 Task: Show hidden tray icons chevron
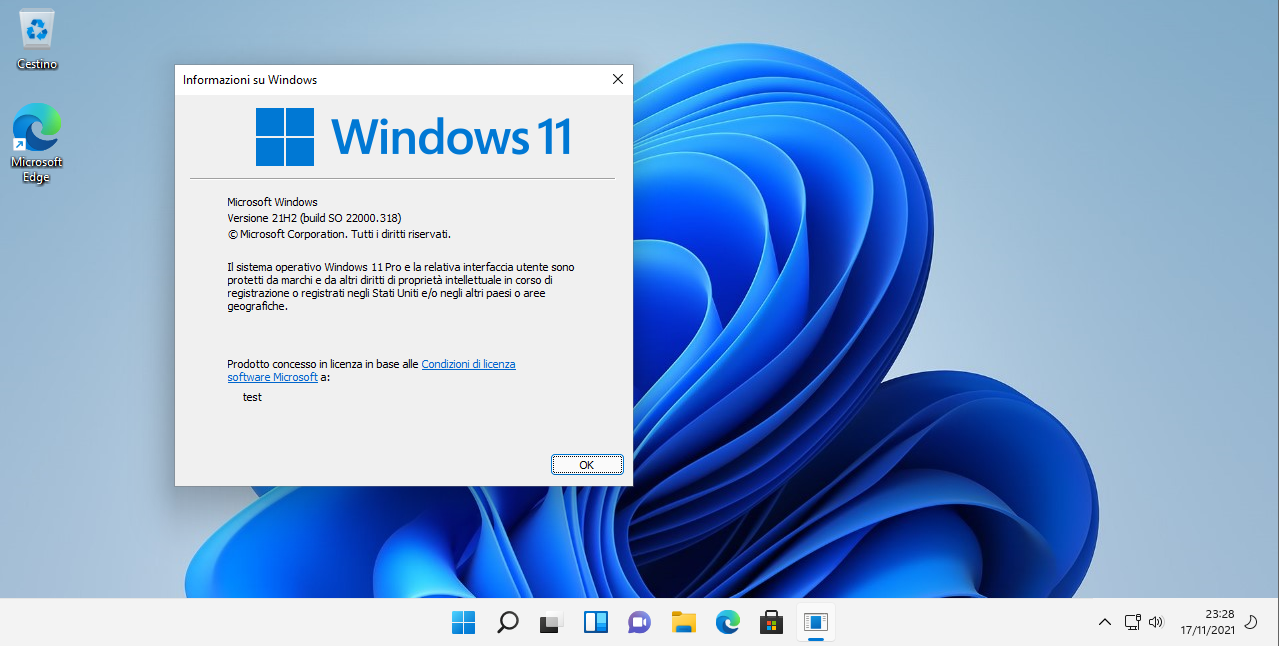1104,622
